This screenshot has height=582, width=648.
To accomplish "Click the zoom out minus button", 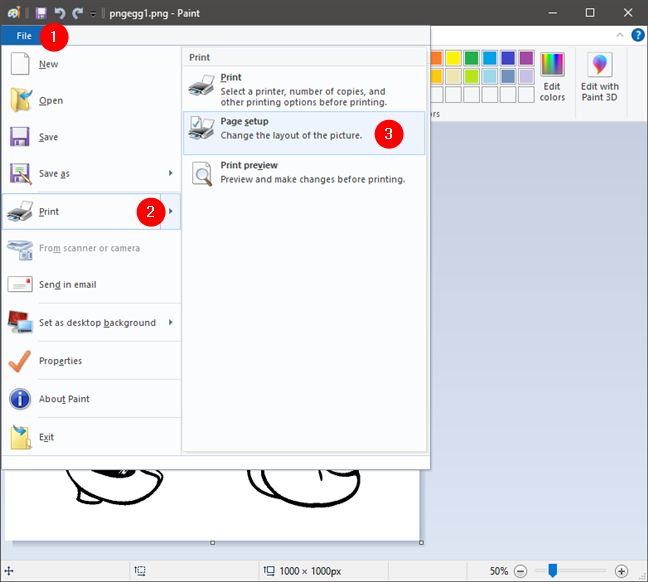I will tap(521, 571).
